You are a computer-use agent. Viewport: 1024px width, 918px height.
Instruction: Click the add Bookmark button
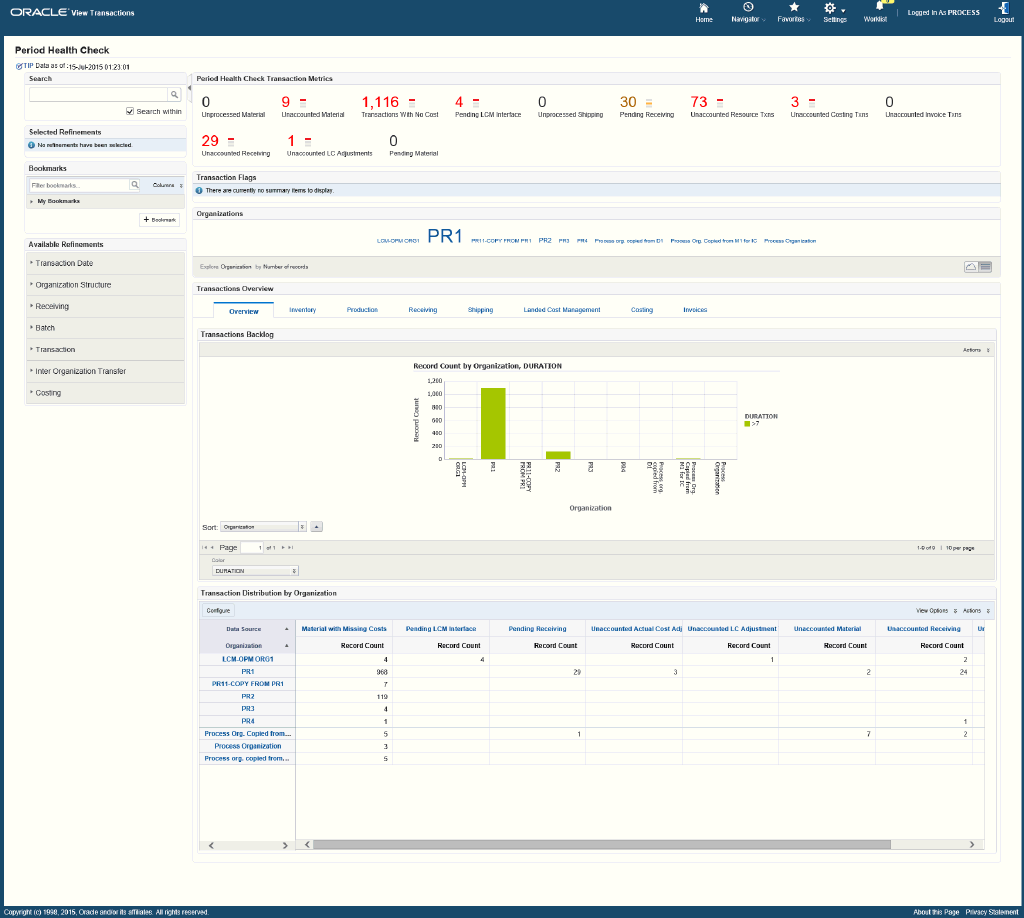click(159, 220)
